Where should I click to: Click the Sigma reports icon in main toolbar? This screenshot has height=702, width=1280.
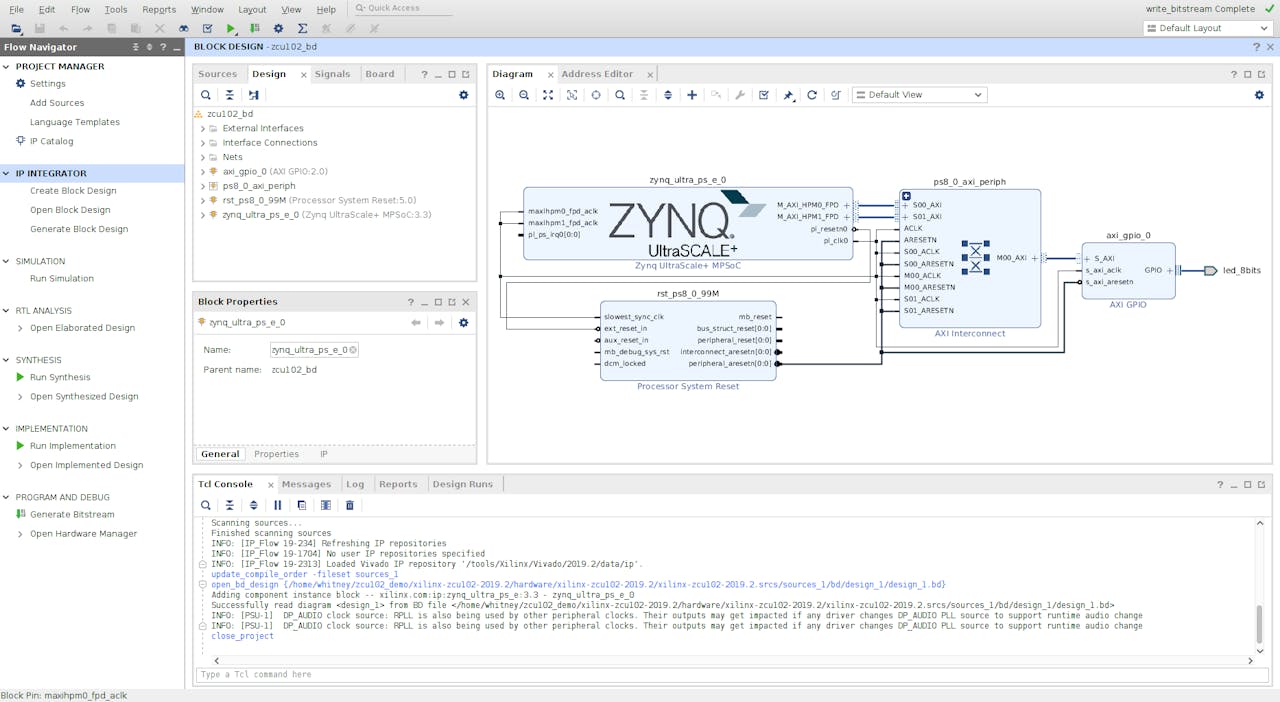[302, 29]
